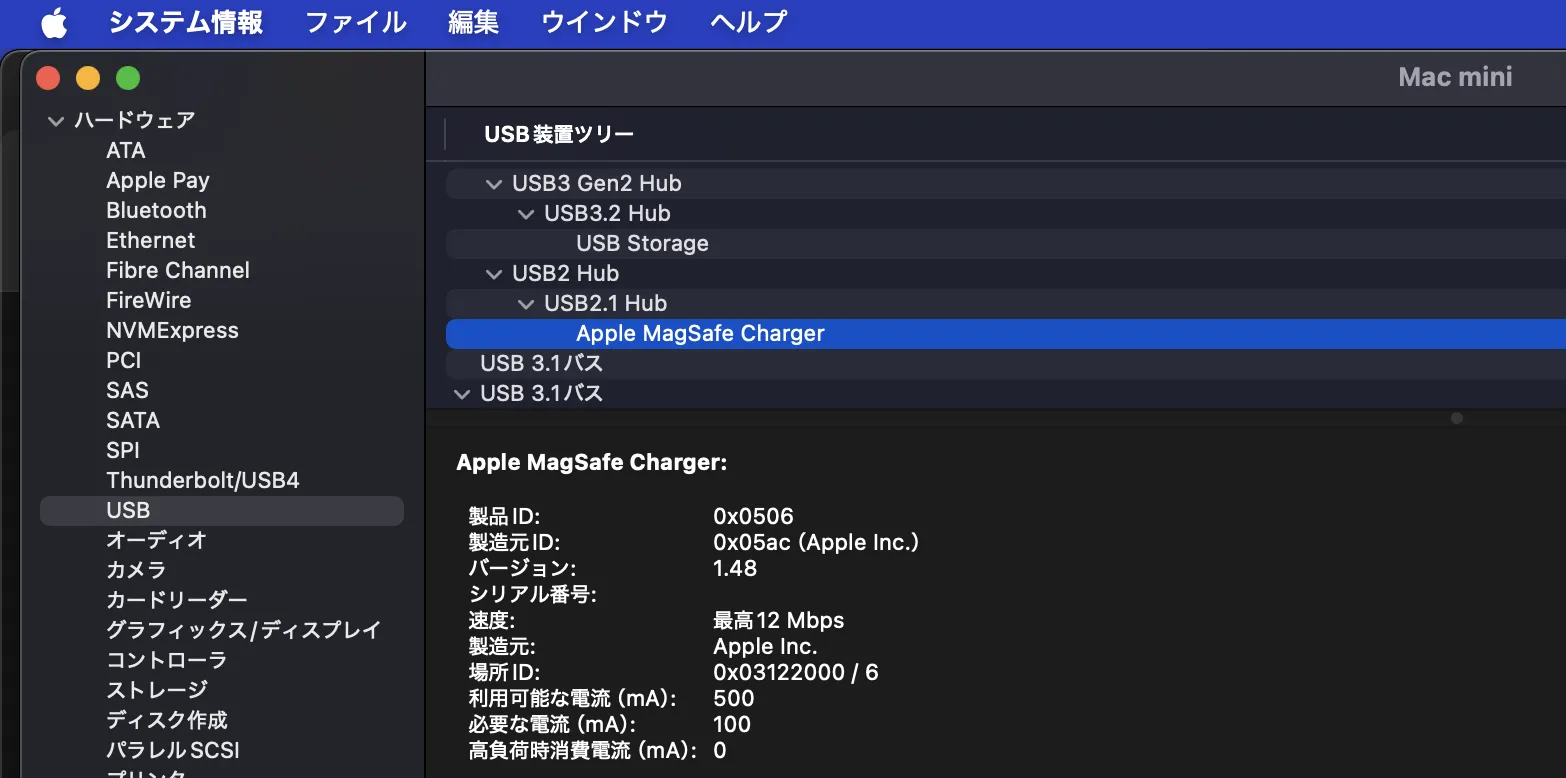Collapse the bottom USB 3.1バス chevron
The width and height of the screenshot is (1566, 778).
pos(461,394)
